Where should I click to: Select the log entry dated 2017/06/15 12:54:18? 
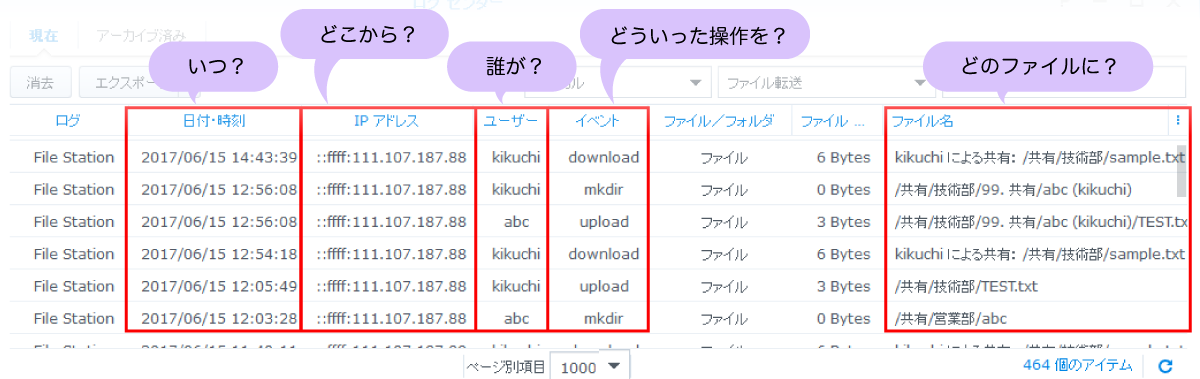[x=600, y=253]
